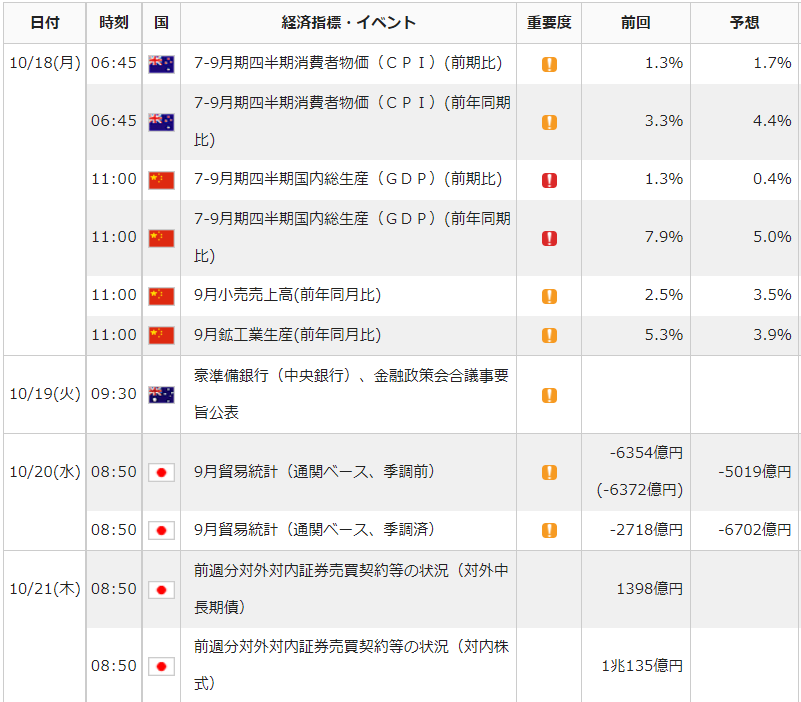
Task: Click the Japan flag on the 対外中長期債 row
Action: point(161,590)
